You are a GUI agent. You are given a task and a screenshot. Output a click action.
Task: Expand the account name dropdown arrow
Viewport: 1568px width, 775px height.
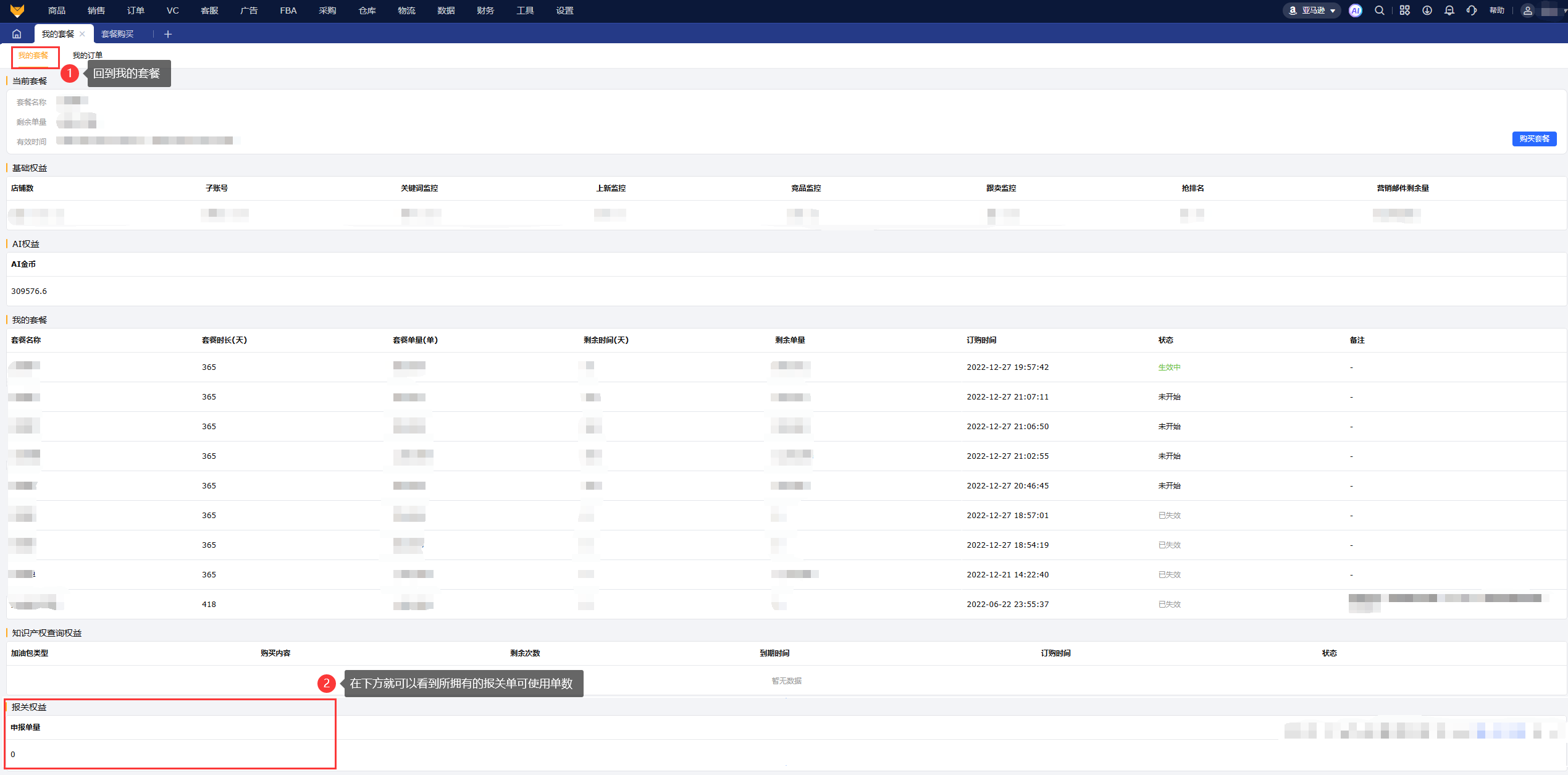(1564, 10)
